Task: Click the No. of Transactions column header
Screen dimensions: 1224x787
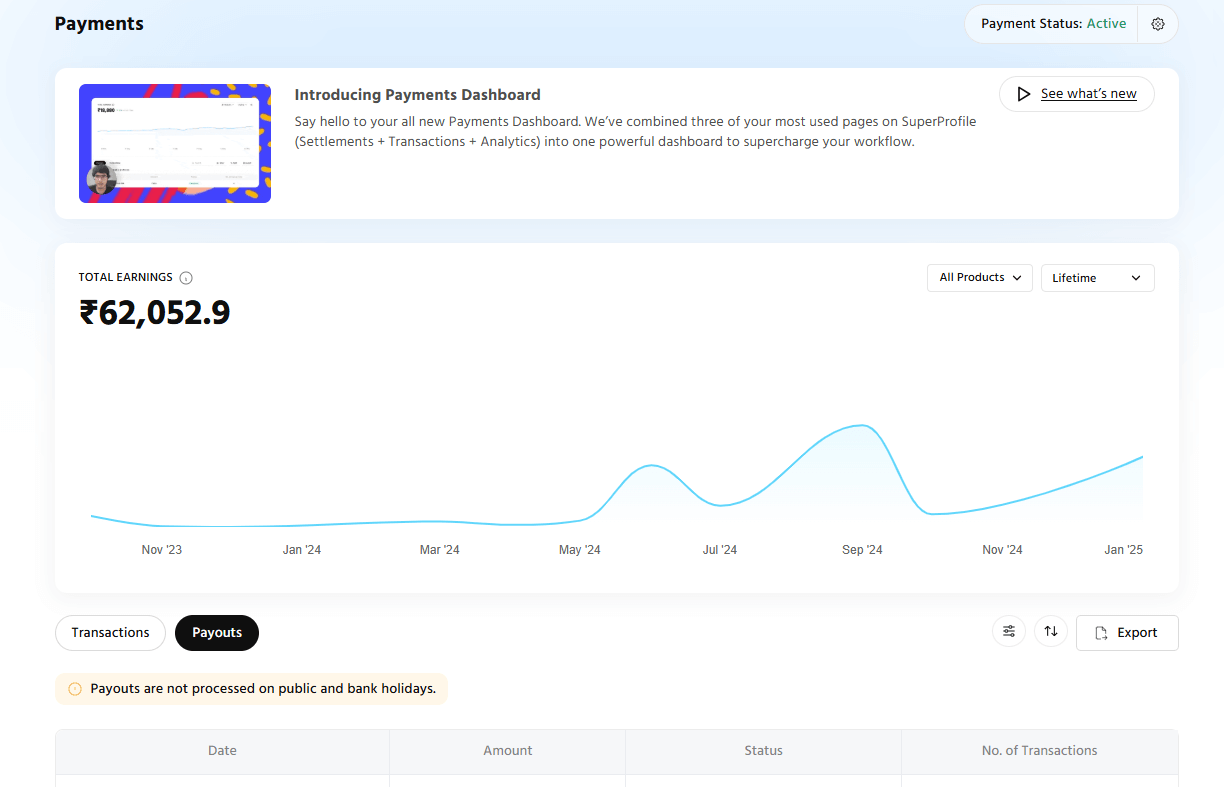Action: 1039,751
